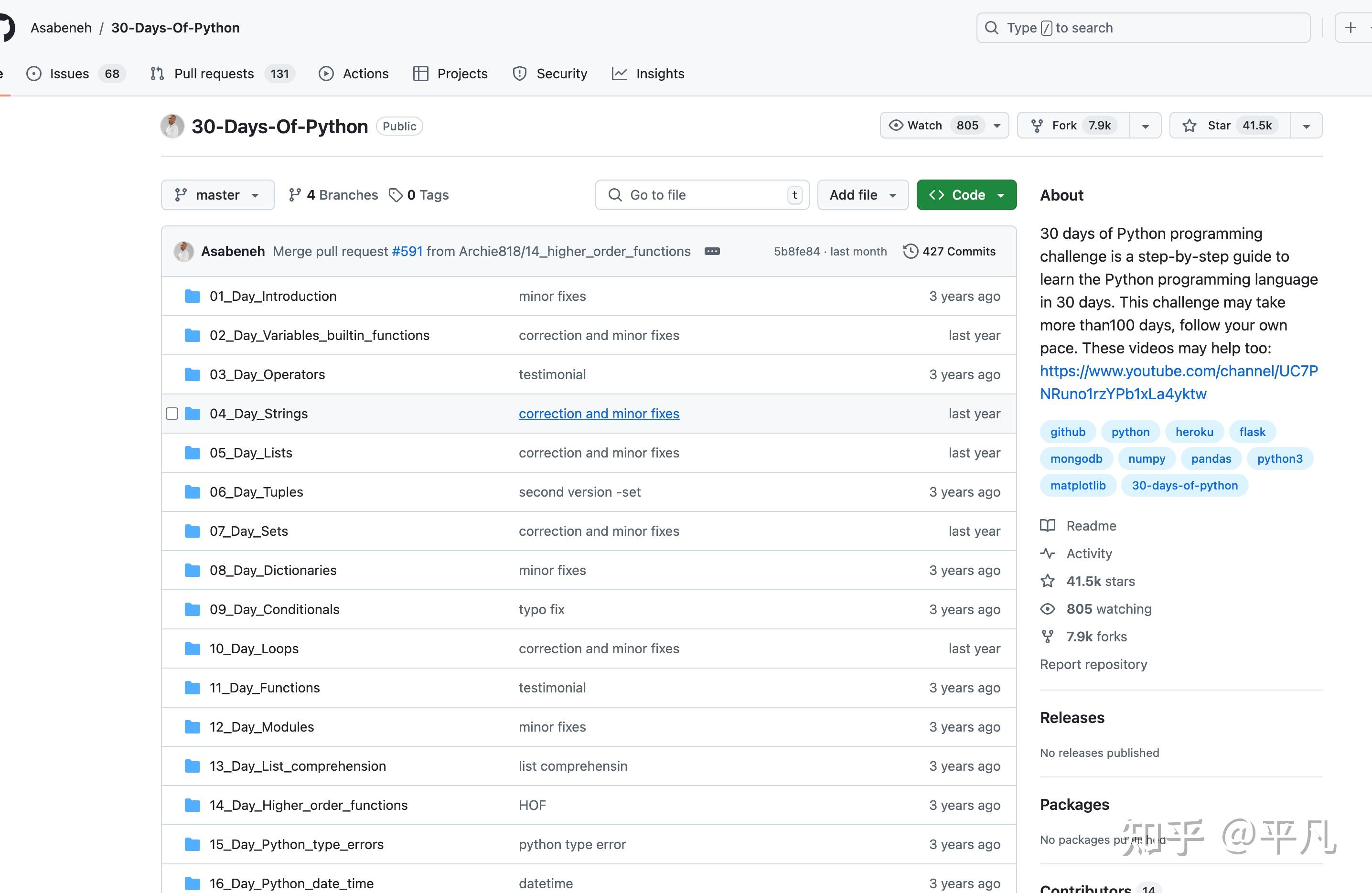Click folder icon of 11_Day_Functions
Viewport: 1372px width, 893px height.
click(192, 688)
